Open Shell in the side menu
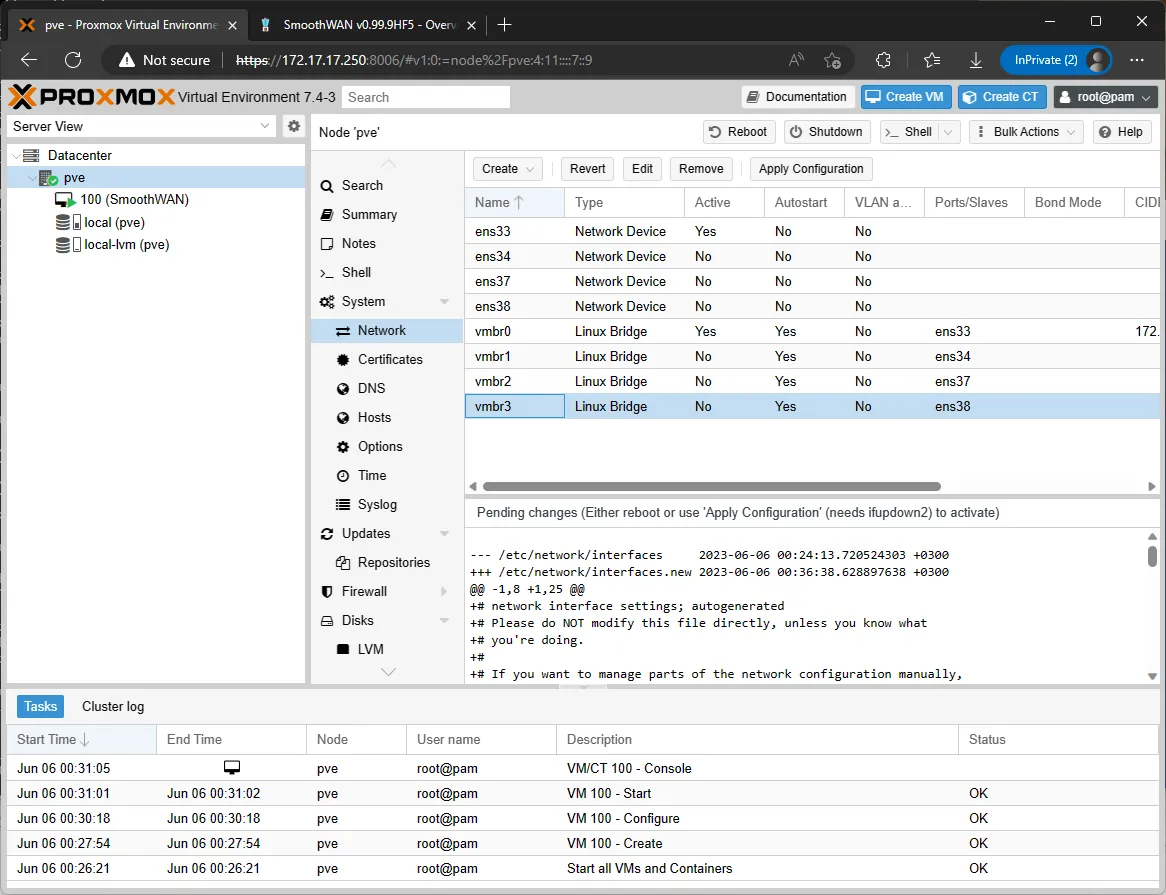Screen dimensions: 1166x895 point(356,272)
